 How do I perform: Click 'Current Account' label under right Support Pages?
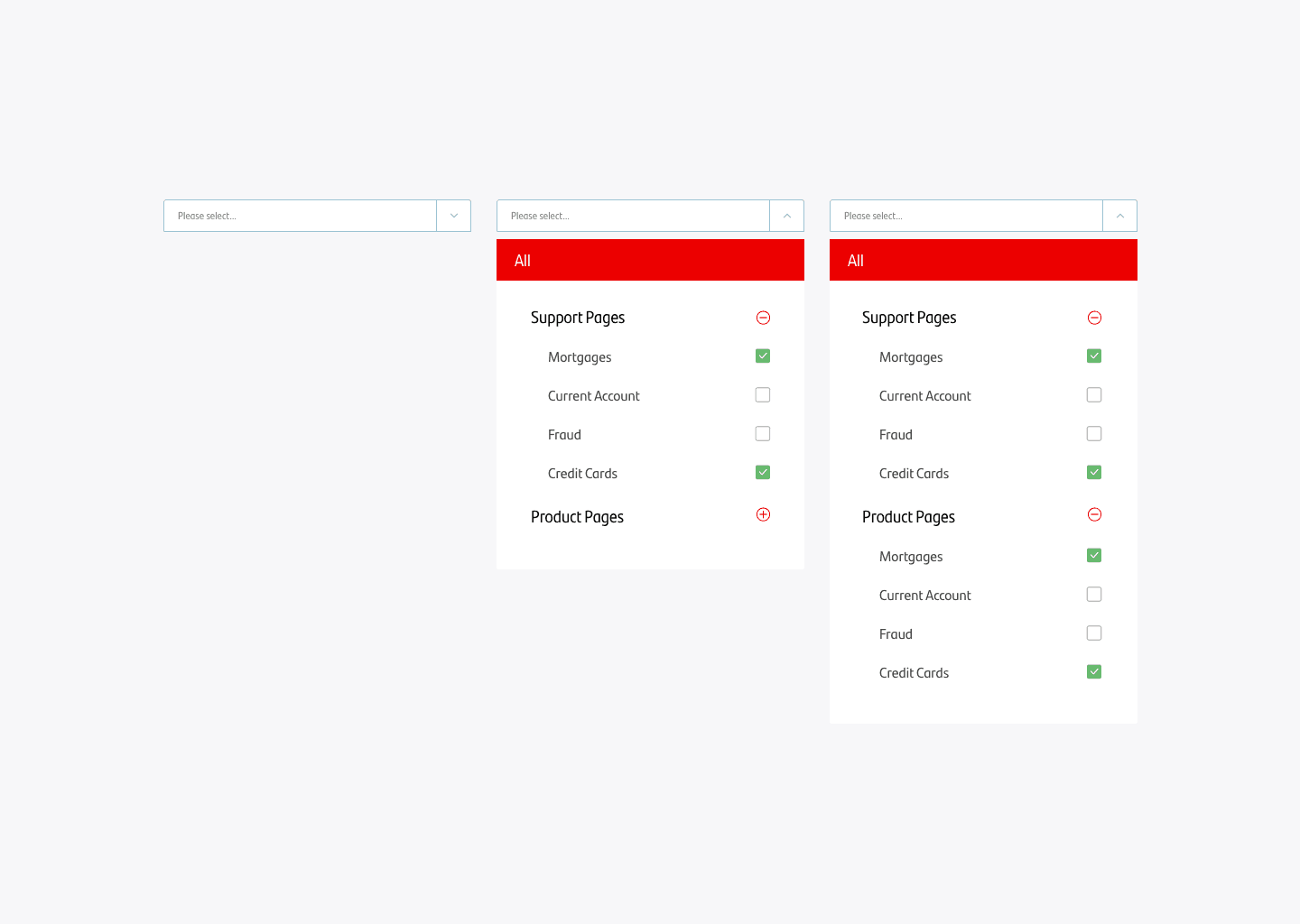924,395
